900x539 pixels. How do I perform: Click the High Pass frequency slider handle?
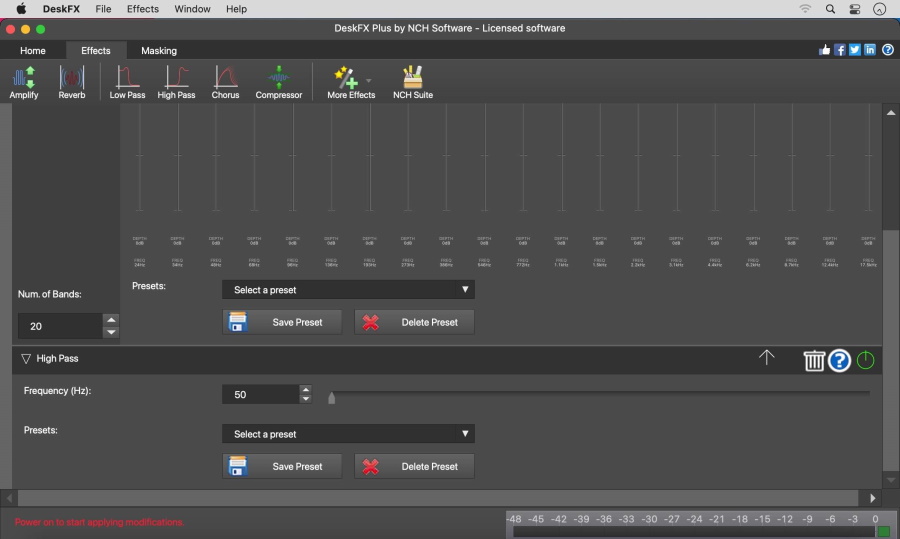click(x=331, y=397)
